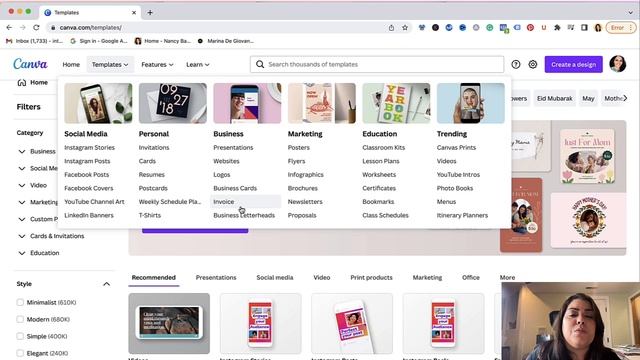The height and width of the screenshot is (360, 640).
Task: Open the settings gear icon
Action: [x=533, y=64]
